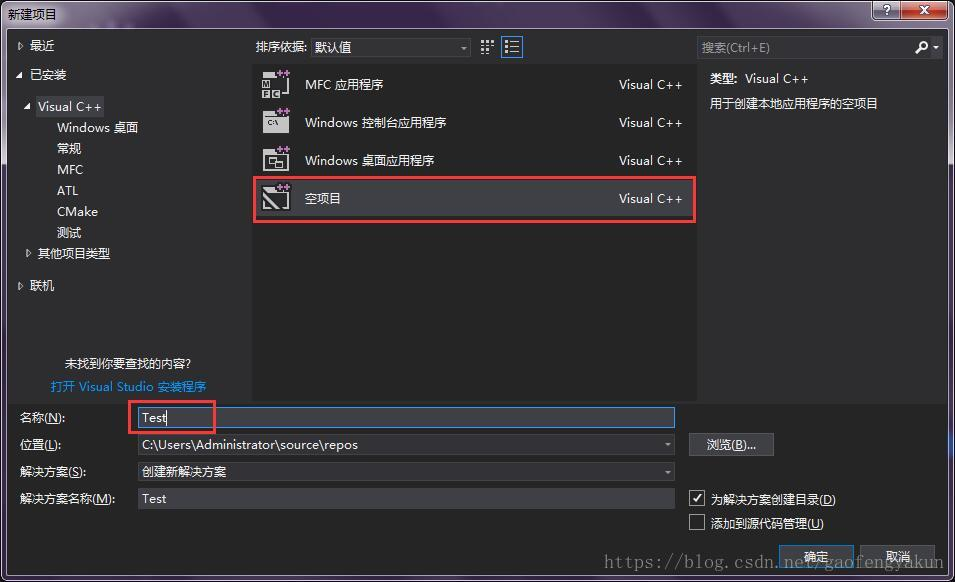Select the 空项目 template icon
Image resolution: width=955 pixels, height=582 pixels.
(x=274, y=197)
